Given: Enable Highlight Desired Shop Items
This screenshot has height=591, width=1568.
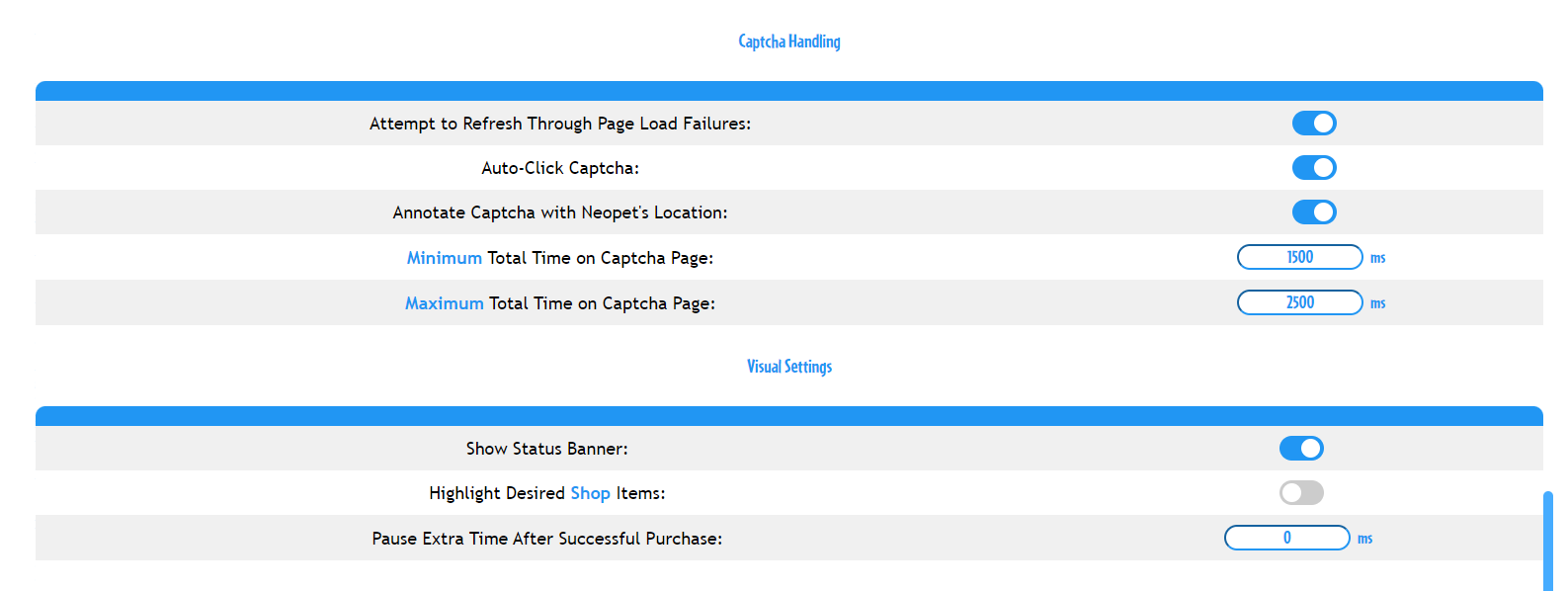Looking at the screenshot, I should [x=1301, y=492].
